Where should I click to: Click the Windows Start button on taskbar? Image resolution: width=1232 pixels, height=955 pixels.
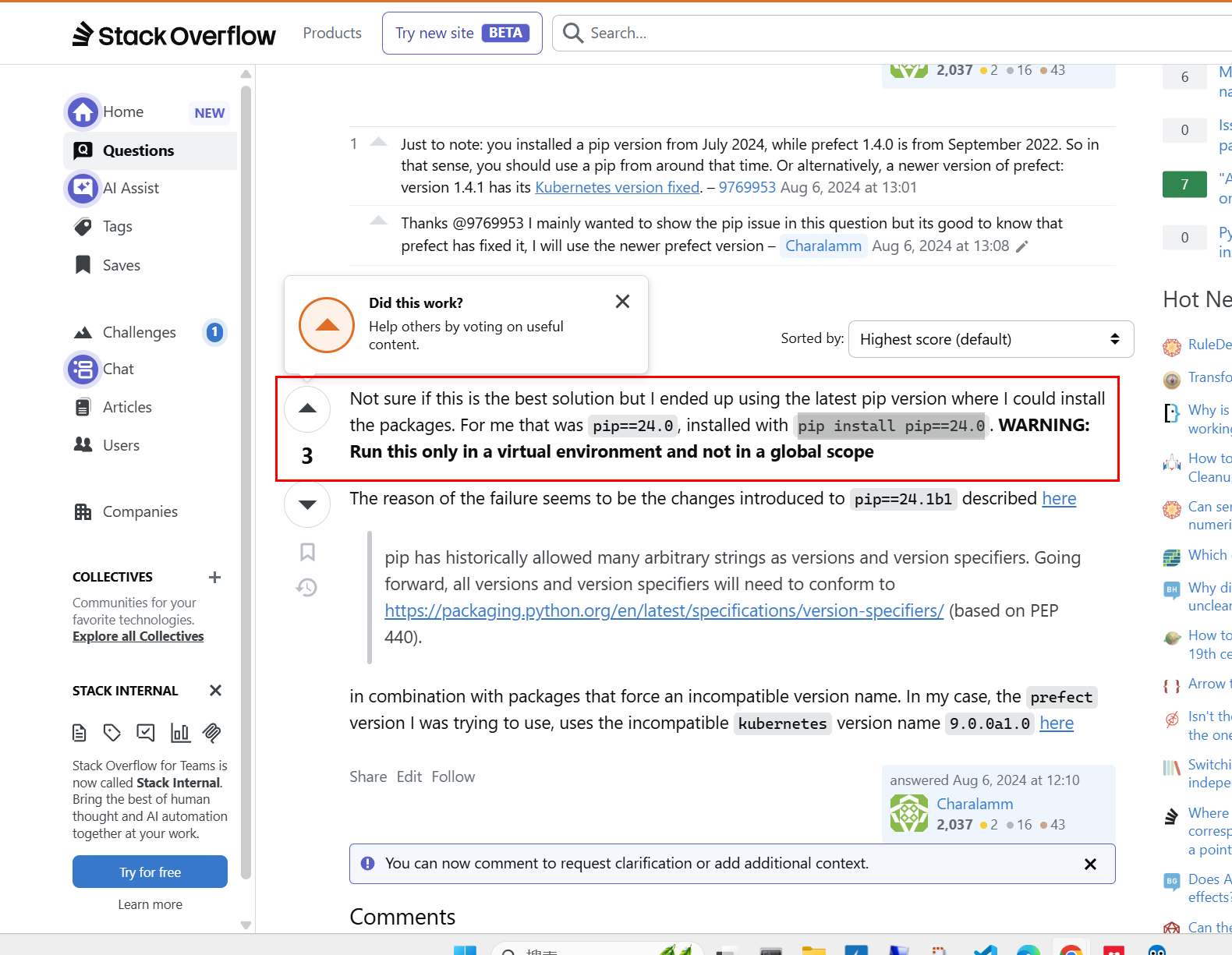tap(465, 950)
